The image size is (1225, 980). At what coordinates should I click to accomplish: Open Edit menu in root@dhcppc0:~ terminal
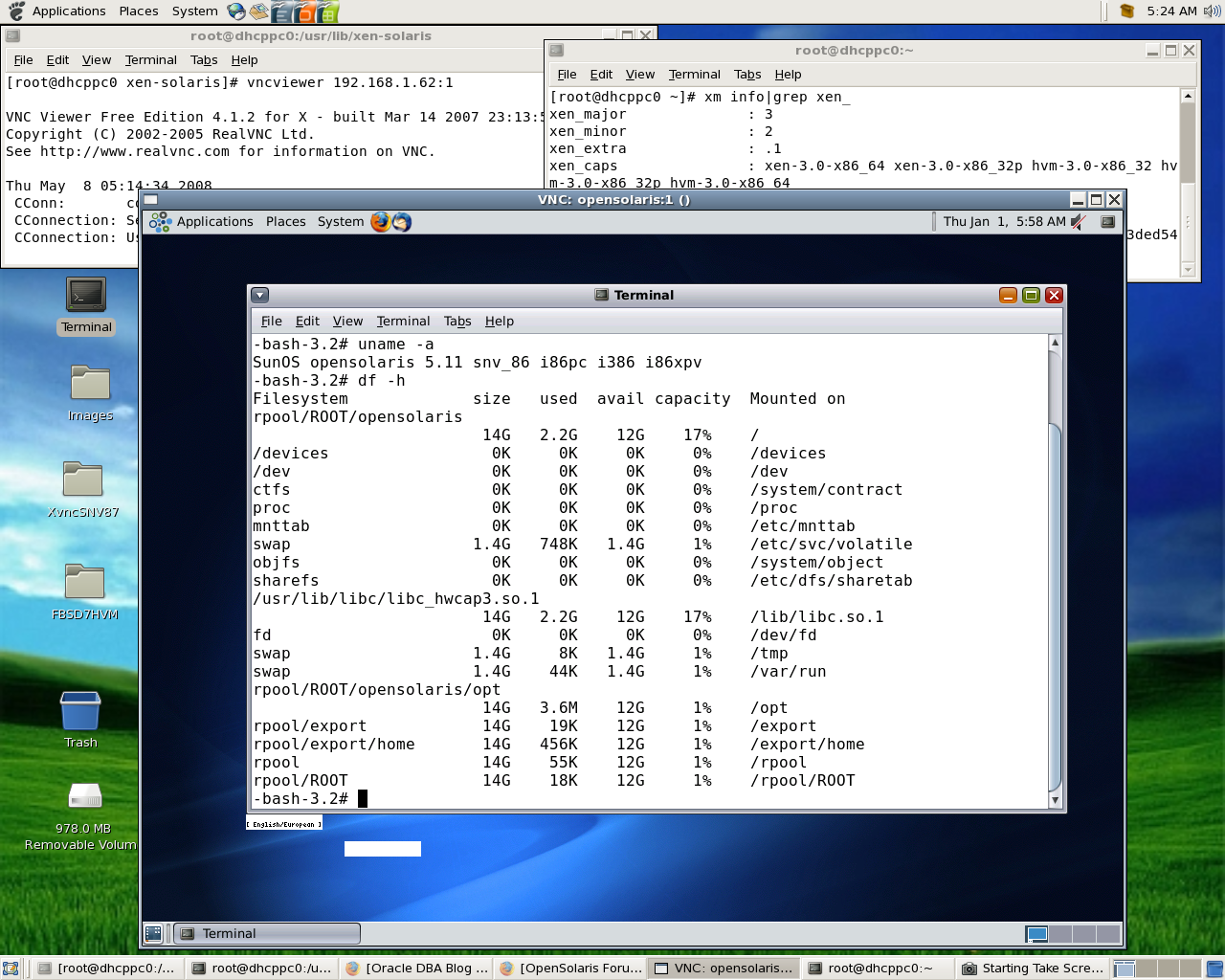pos(601,75)
